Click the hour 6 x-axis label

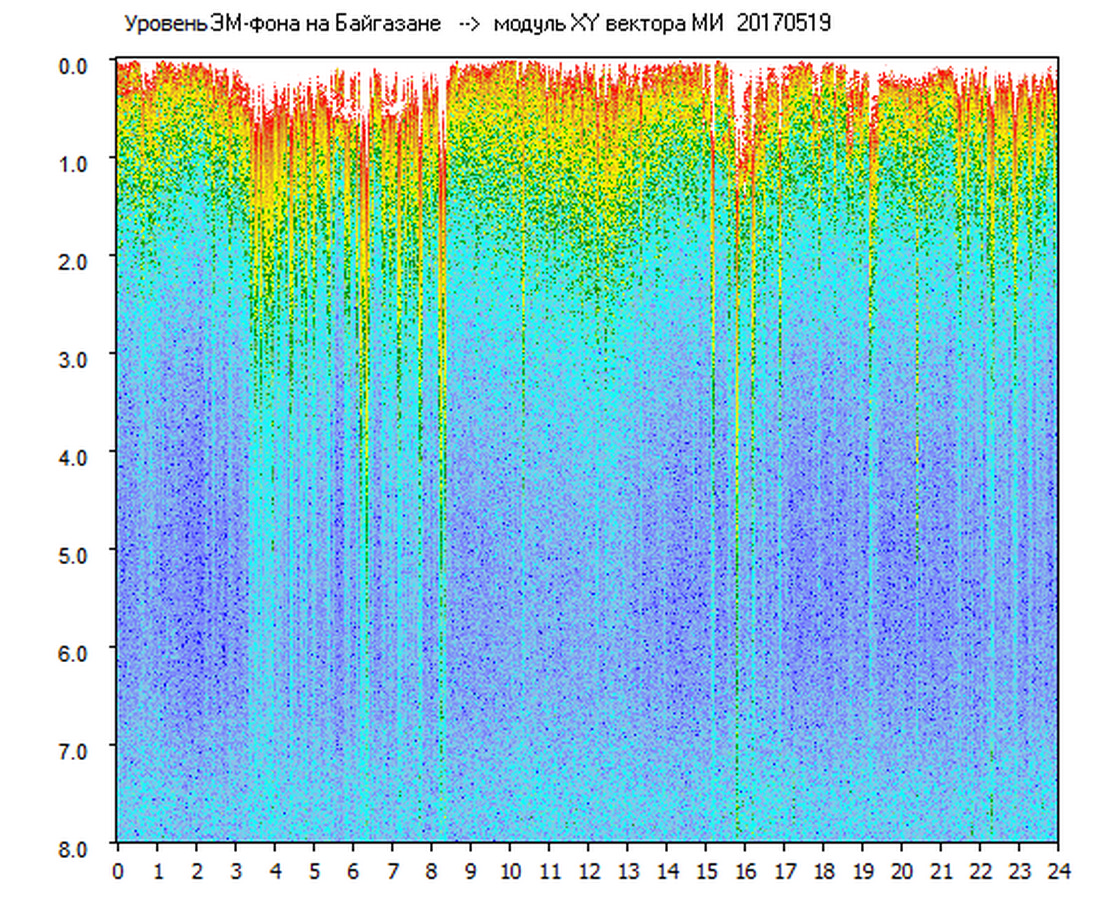(x=353, y=871)
